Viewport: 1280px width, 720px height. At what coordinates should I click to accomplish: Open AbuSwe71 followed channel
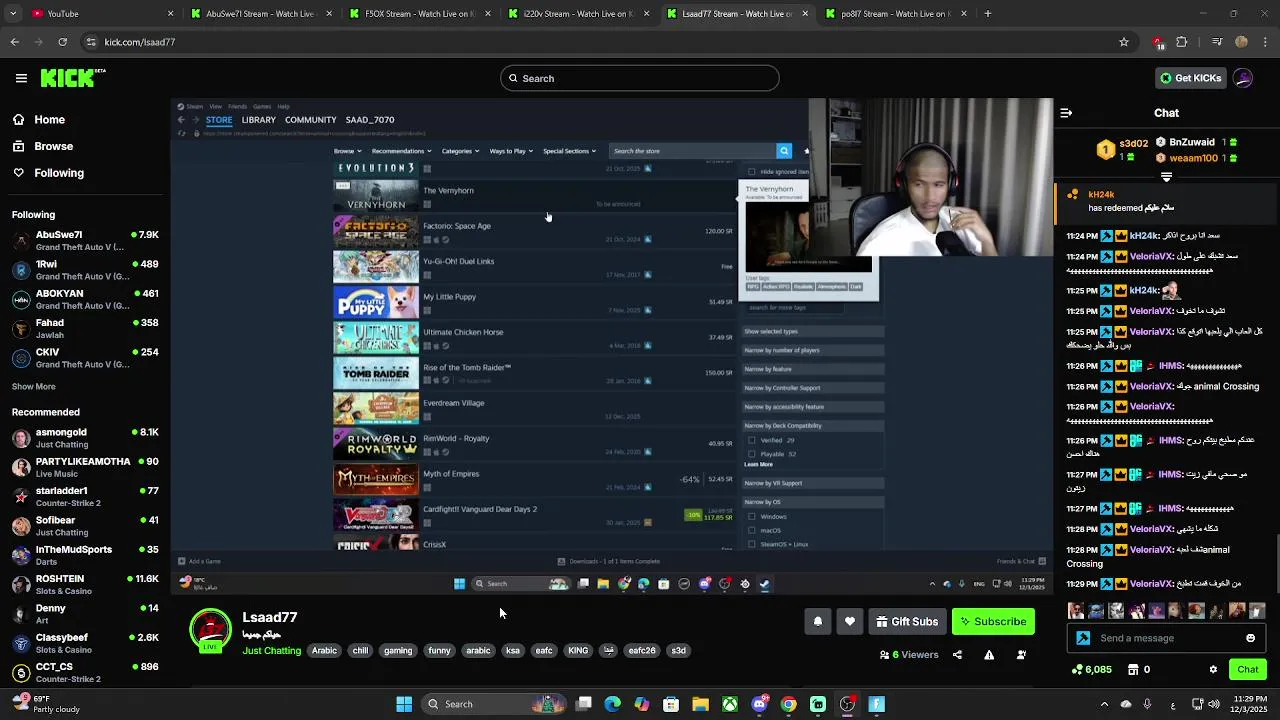[x=84, y=241]
